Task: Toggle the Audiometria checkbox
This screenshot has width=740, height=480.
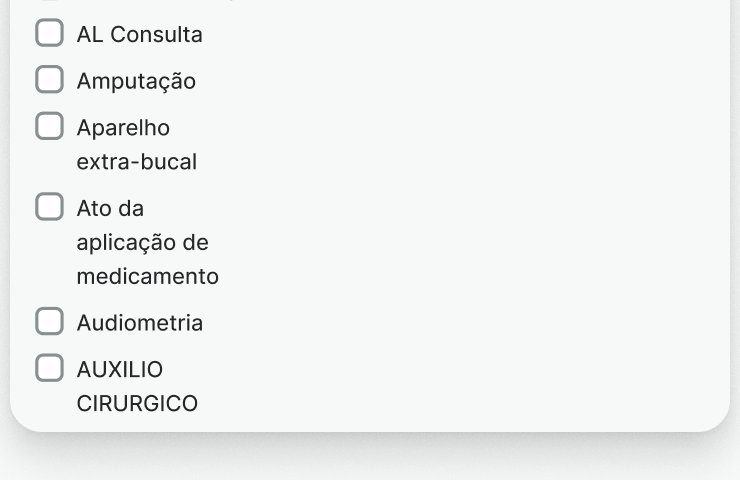Action: click(x=49, y=321)
